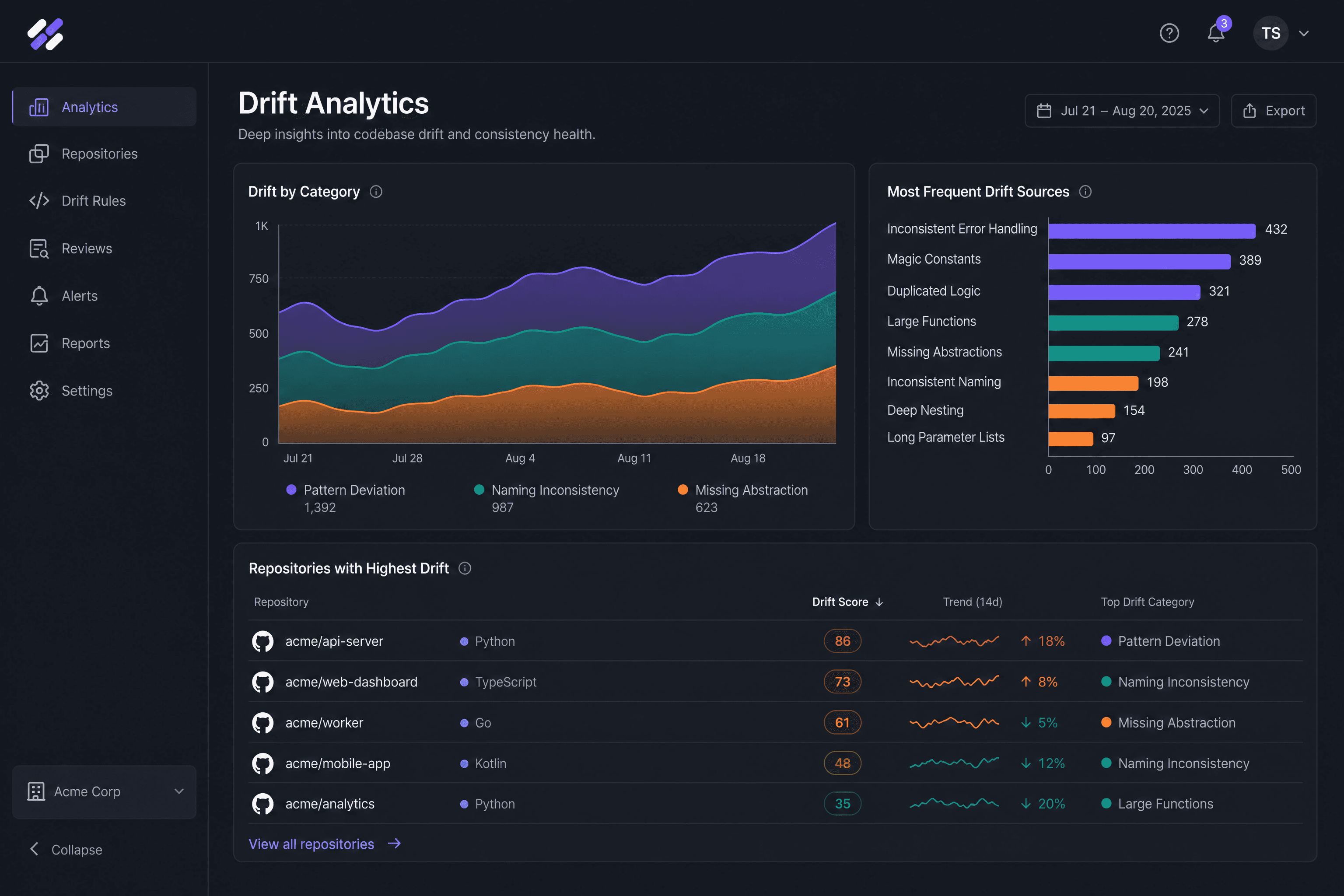The width and height of the screenshot is (1344, 896).
Task: Click the Drift Rules code brackets icon
Action: point(39,200)
